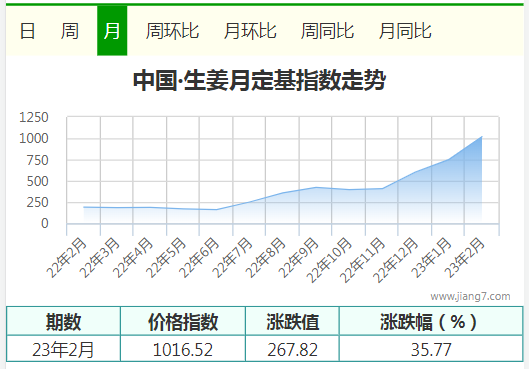The height and width of the screenshot is (369, 529).
Task: Open the 月环比 tab
Action: click(x=250, y=31)
